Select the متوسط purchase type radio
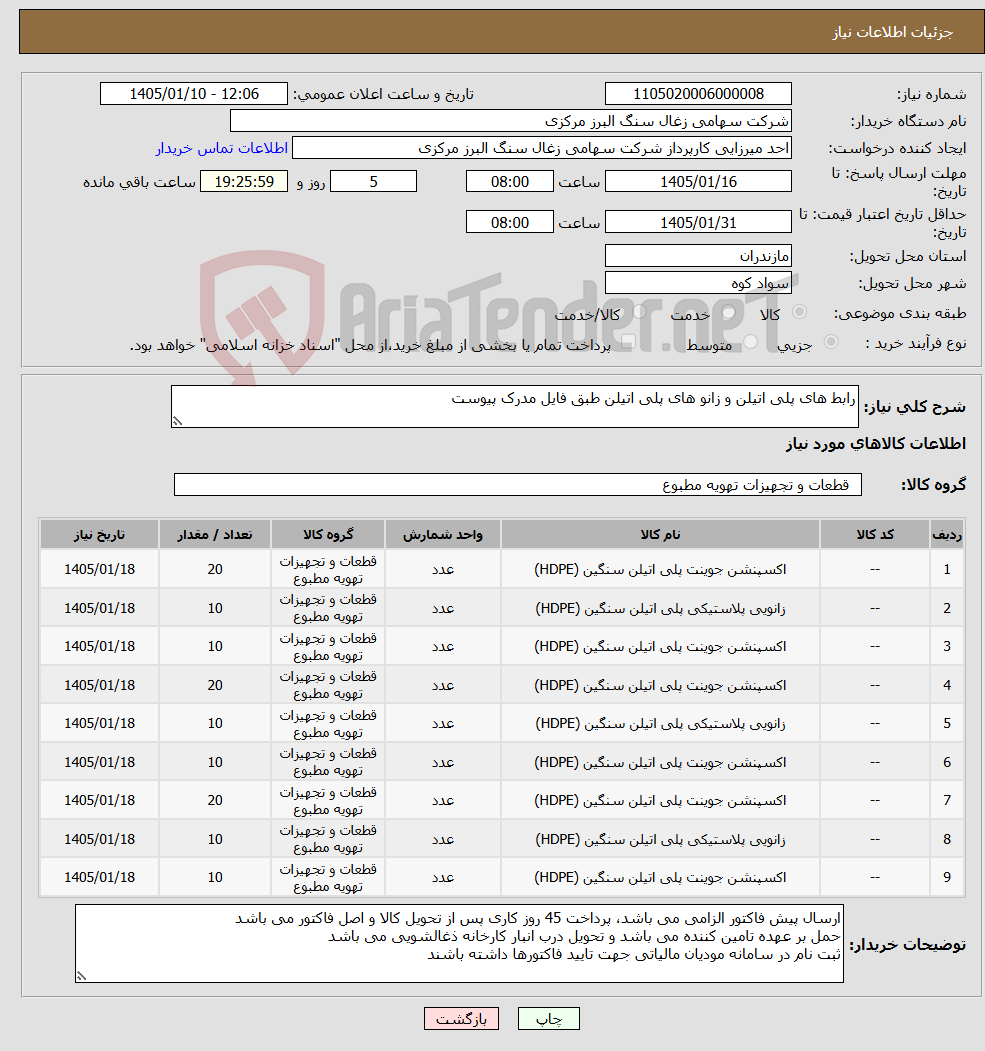Image resolution: width=985 pixels, height=1051 pixels. 751,342
